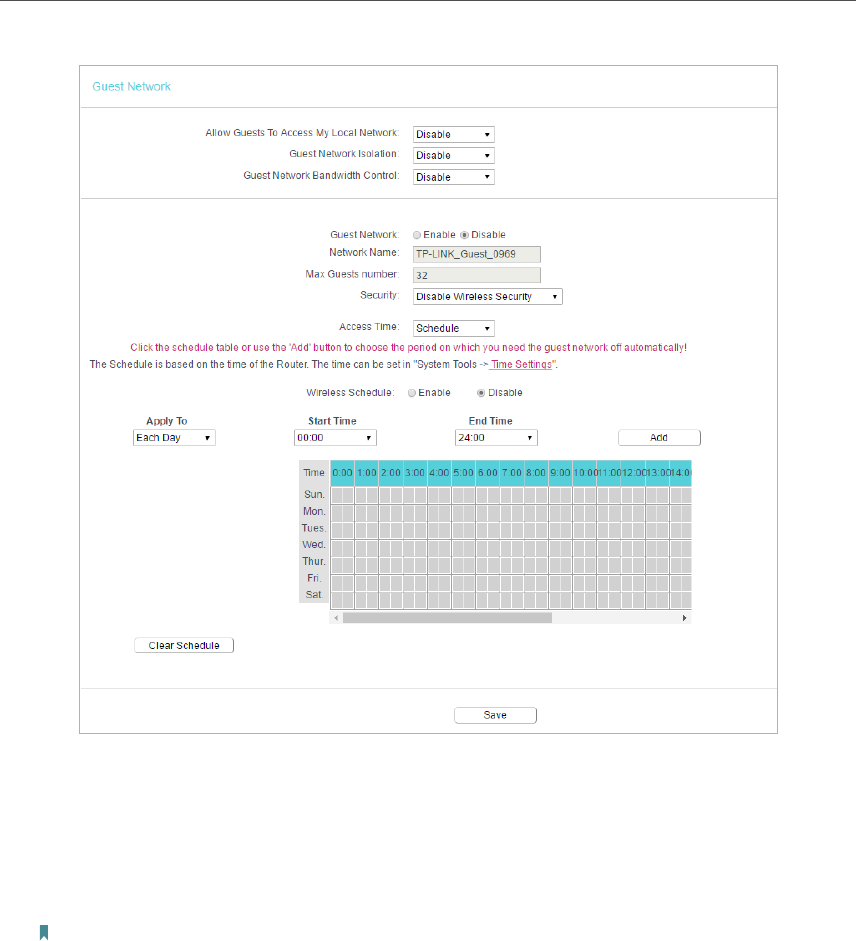856x941 pixels.
Task: Open the Access Time Schedule dropdown
Action: coord(453,328)
